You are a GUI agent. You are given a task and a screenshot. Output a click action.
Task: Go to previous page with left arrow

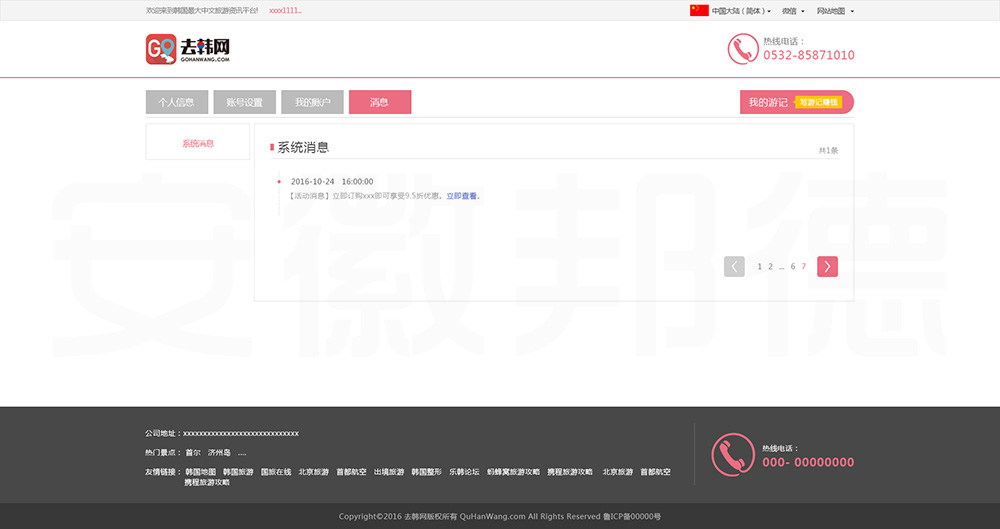coord(734,266)
